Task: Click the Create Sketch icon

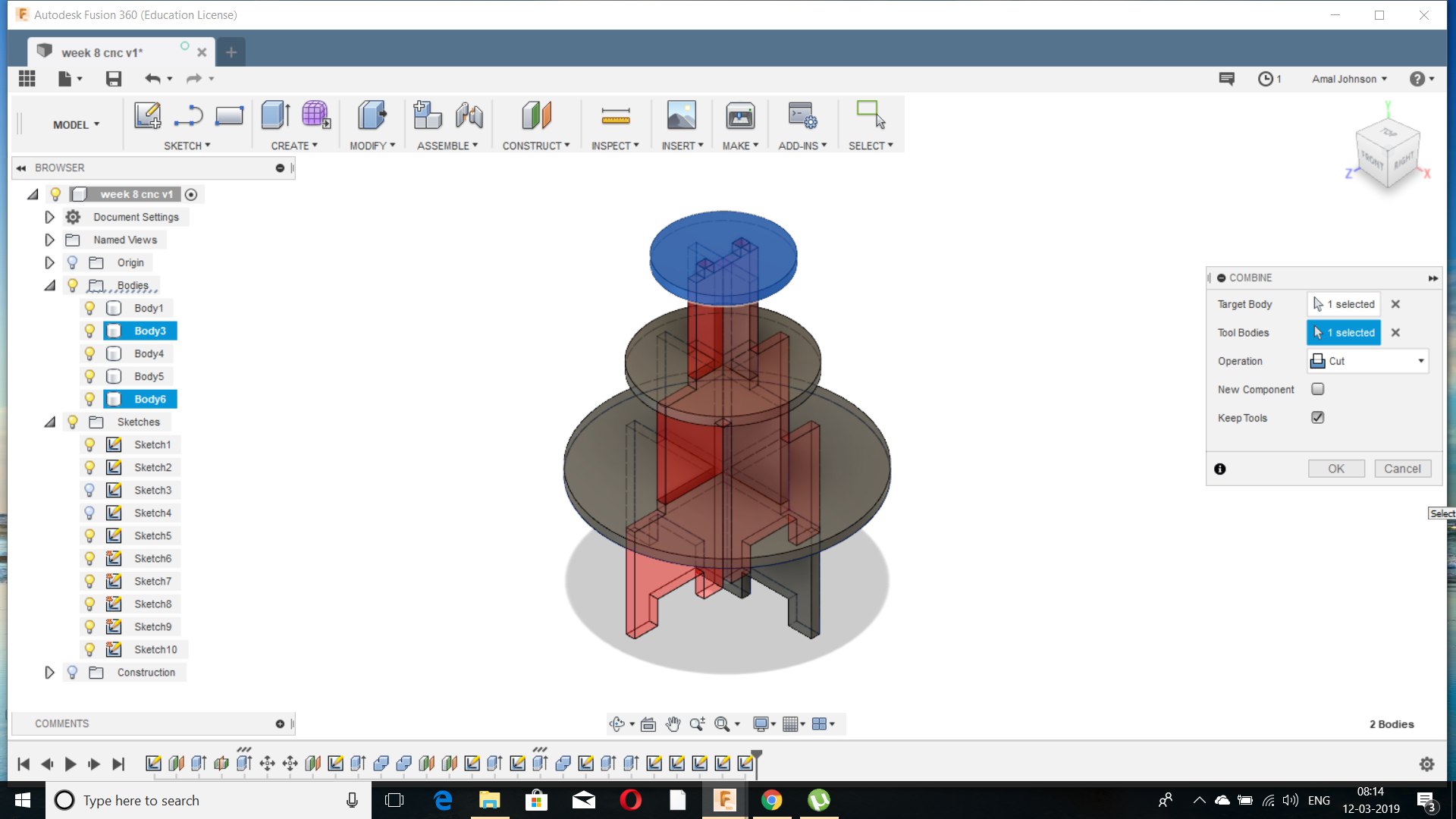Action: [x=147, y=116]
